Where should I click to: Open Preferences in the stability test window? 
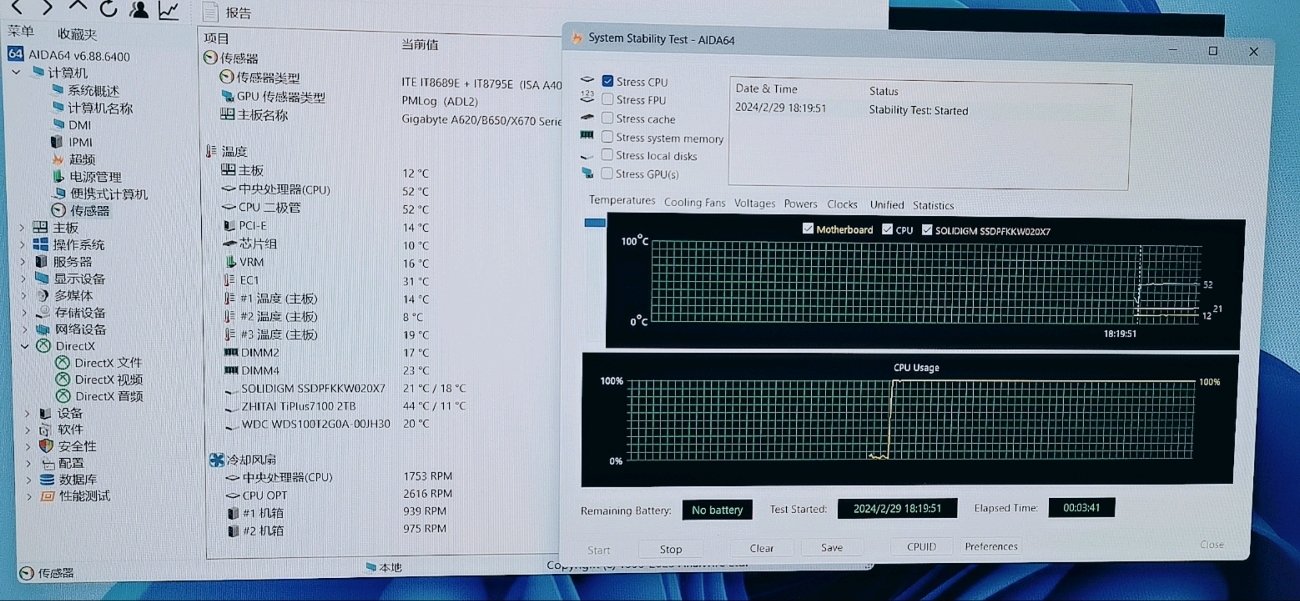pos(991,546)
